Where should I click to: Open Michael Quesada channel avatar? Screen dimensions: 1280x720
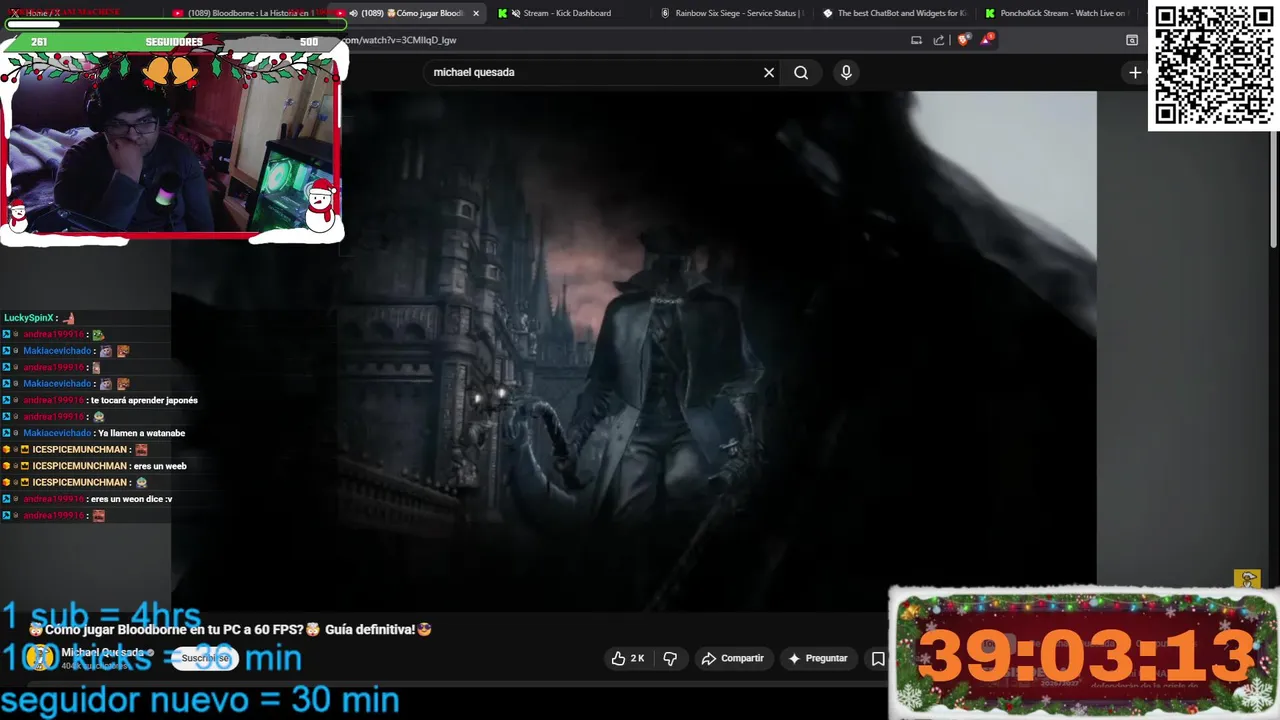tap(40, 657)
